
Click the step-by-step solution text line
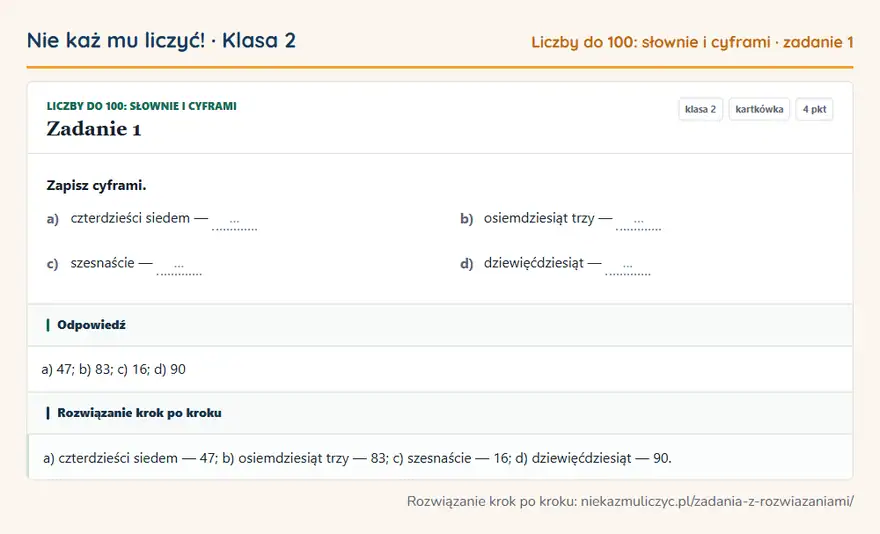click(358, 458)
